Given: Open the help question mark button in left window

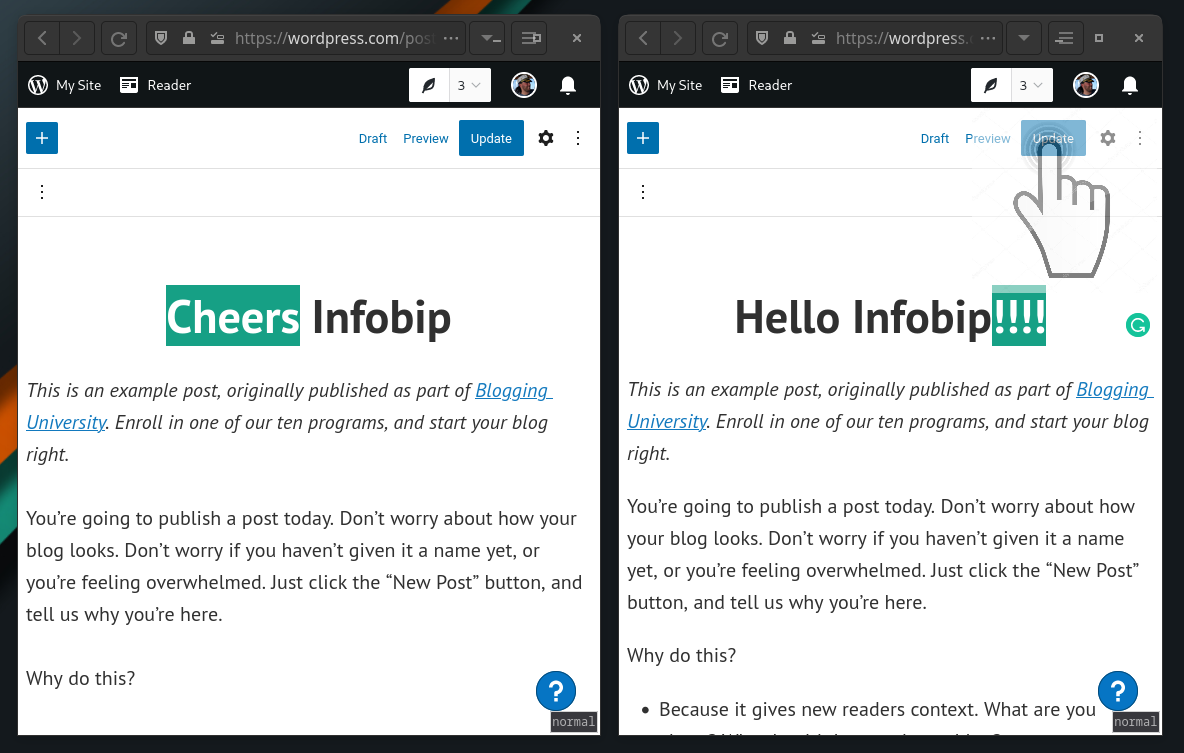Looking at the screenshot, I should tap(556, 690).
